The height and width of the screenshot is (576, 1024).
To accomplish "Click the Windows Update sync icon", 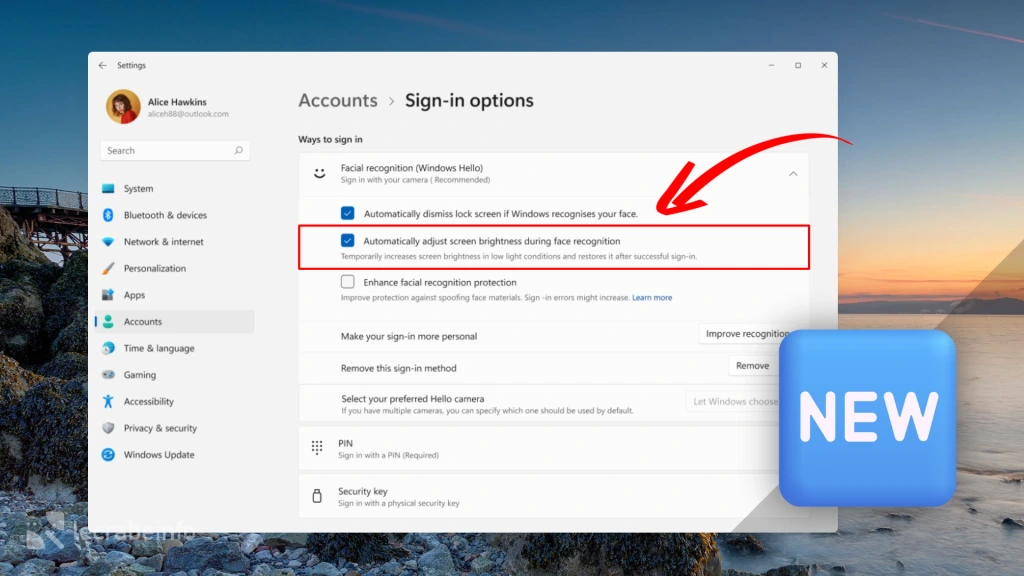I will pos(108,455).
